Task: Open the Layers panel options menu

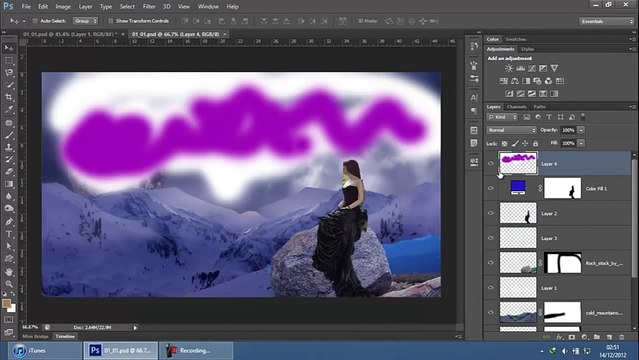Action: pos(632,107)
